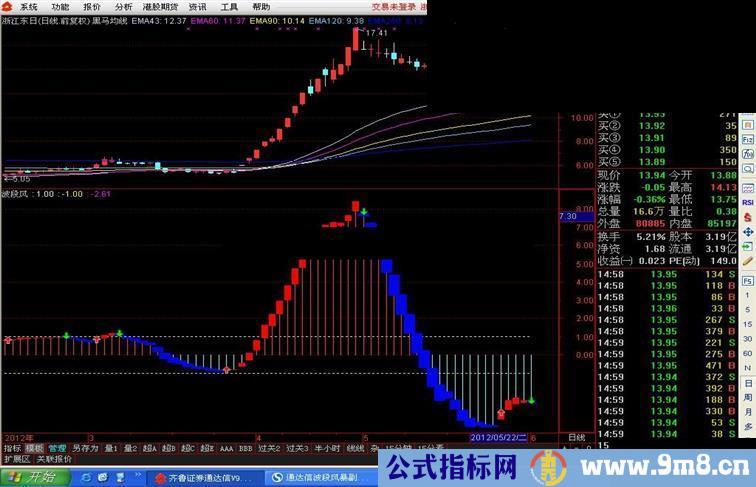Click the 交易未登录 trading login link
The height and width of the screenshot is (487, 756).
pos(393,7)
